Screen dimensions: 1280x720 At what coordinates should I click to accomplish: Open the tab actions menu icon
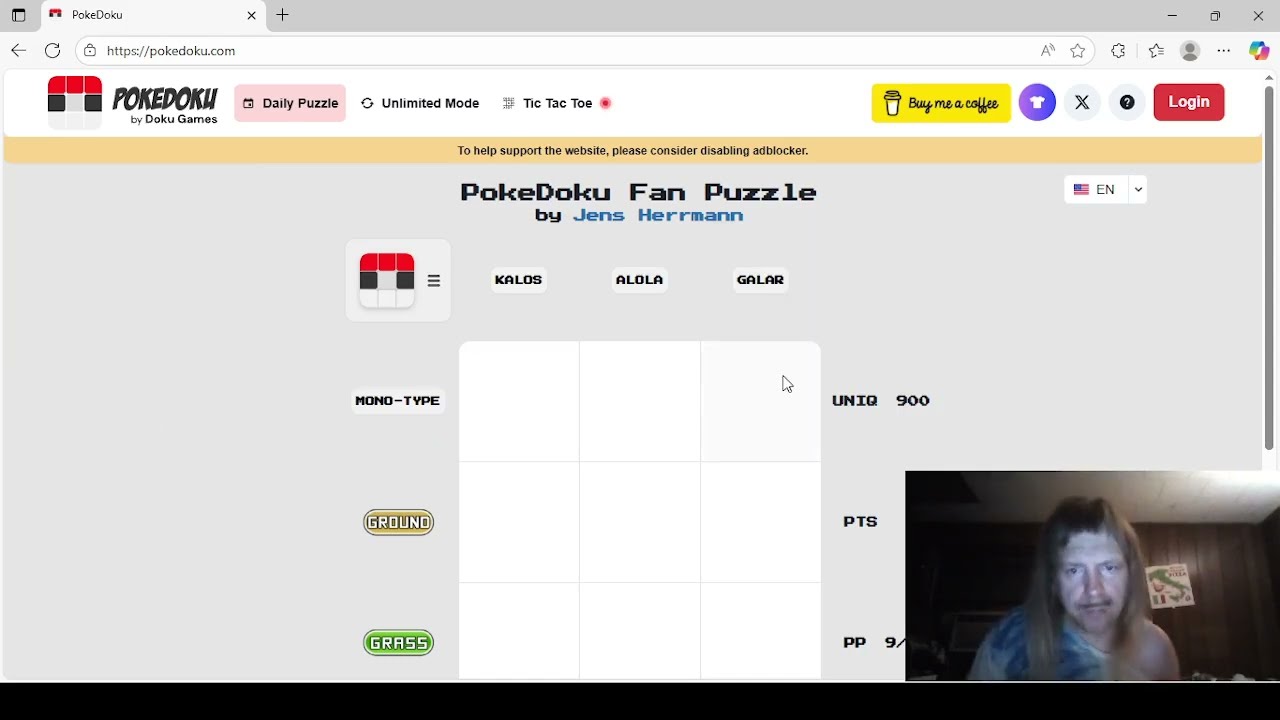coord(18,15)
